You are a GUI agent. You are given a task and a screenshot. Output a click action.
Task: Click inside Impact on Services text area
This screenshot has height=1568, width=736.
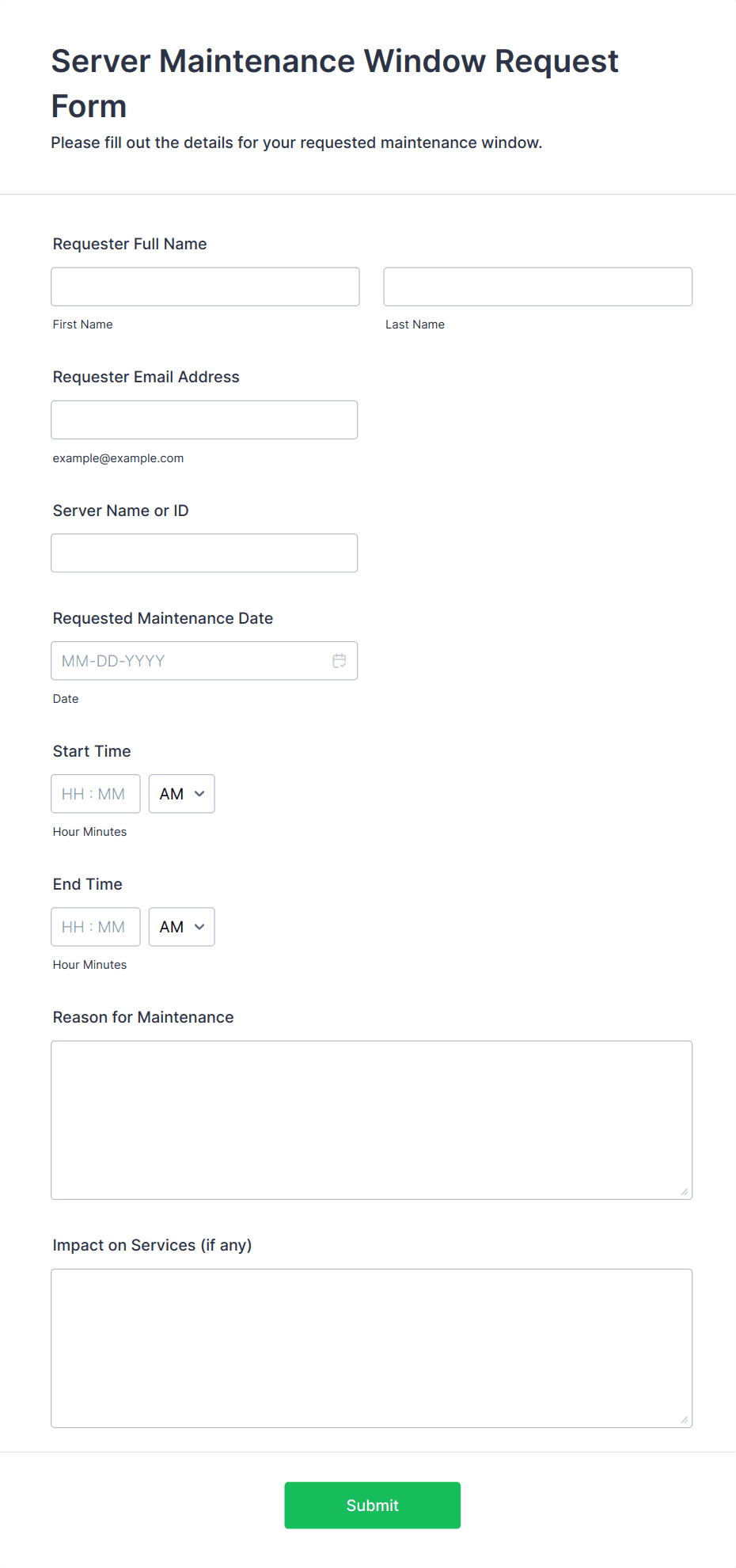[x=371, y=1347]
